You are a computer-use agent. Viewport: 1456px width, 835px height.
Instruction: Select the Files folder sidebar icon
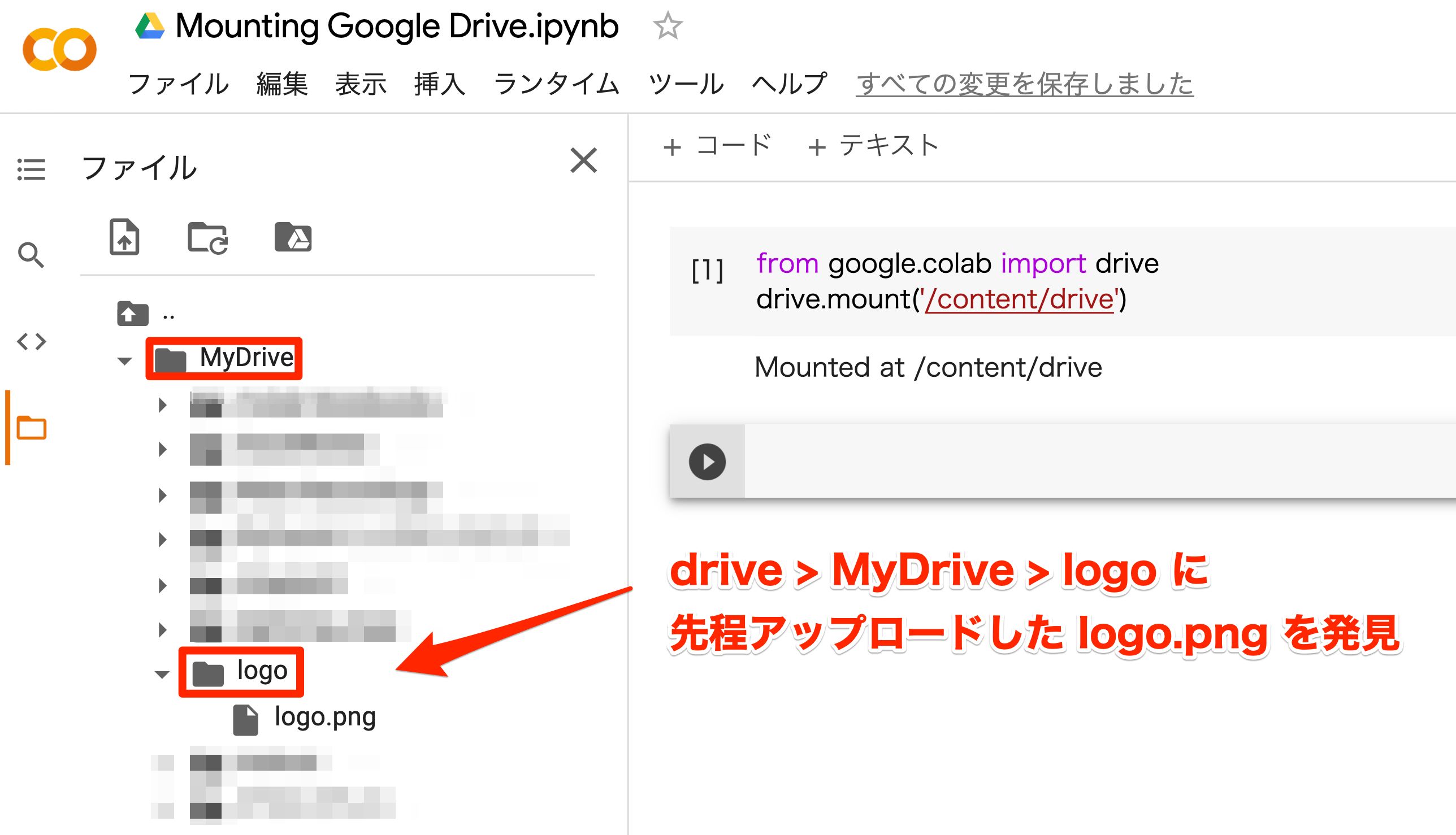[x=31, y=428]
